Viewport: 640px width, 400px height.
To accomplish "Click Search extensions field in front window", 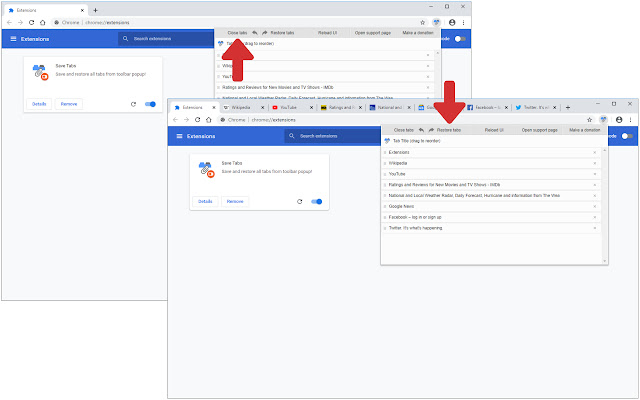I will 333,136.
